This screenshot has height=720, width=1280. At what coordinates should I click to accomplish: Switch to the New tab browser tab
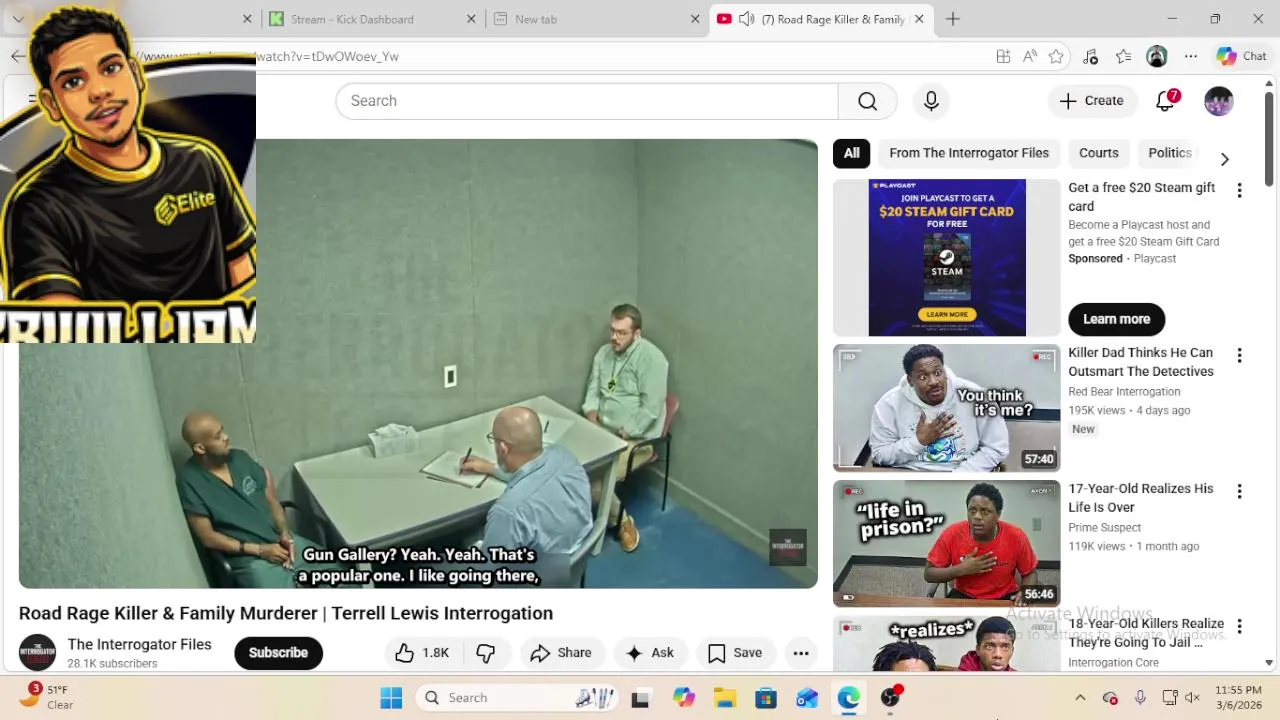(x=596, y=19)
